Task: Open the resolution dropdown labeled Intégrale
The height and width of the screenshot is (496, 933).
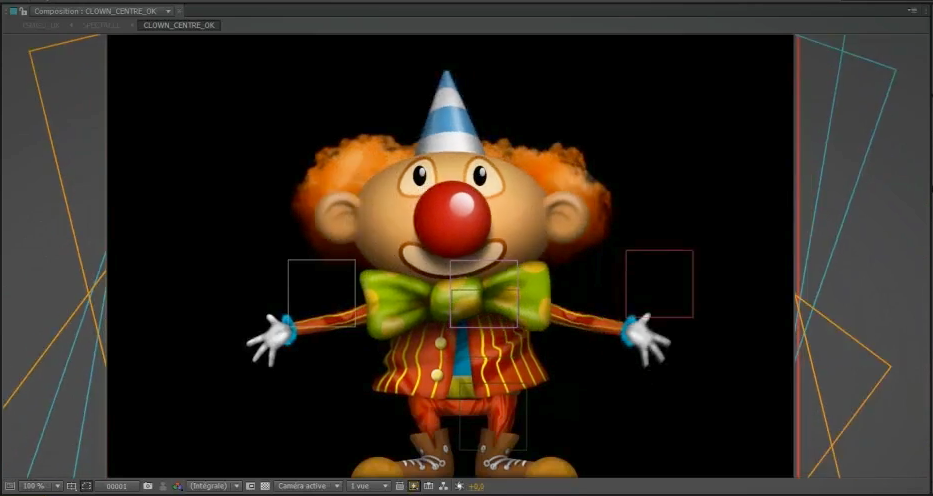Action: click(x=214, y=486)
